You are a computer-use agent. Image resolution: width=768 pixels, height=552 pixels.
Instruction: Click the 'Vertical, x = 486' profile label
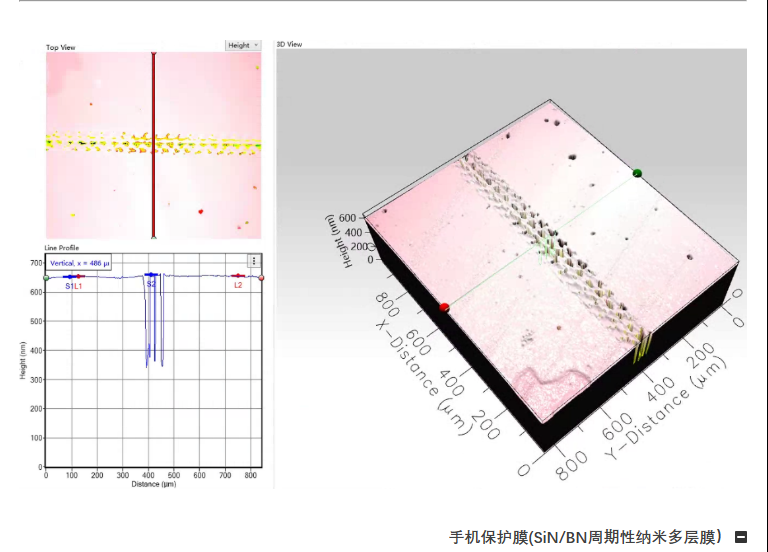click(80, 262)
